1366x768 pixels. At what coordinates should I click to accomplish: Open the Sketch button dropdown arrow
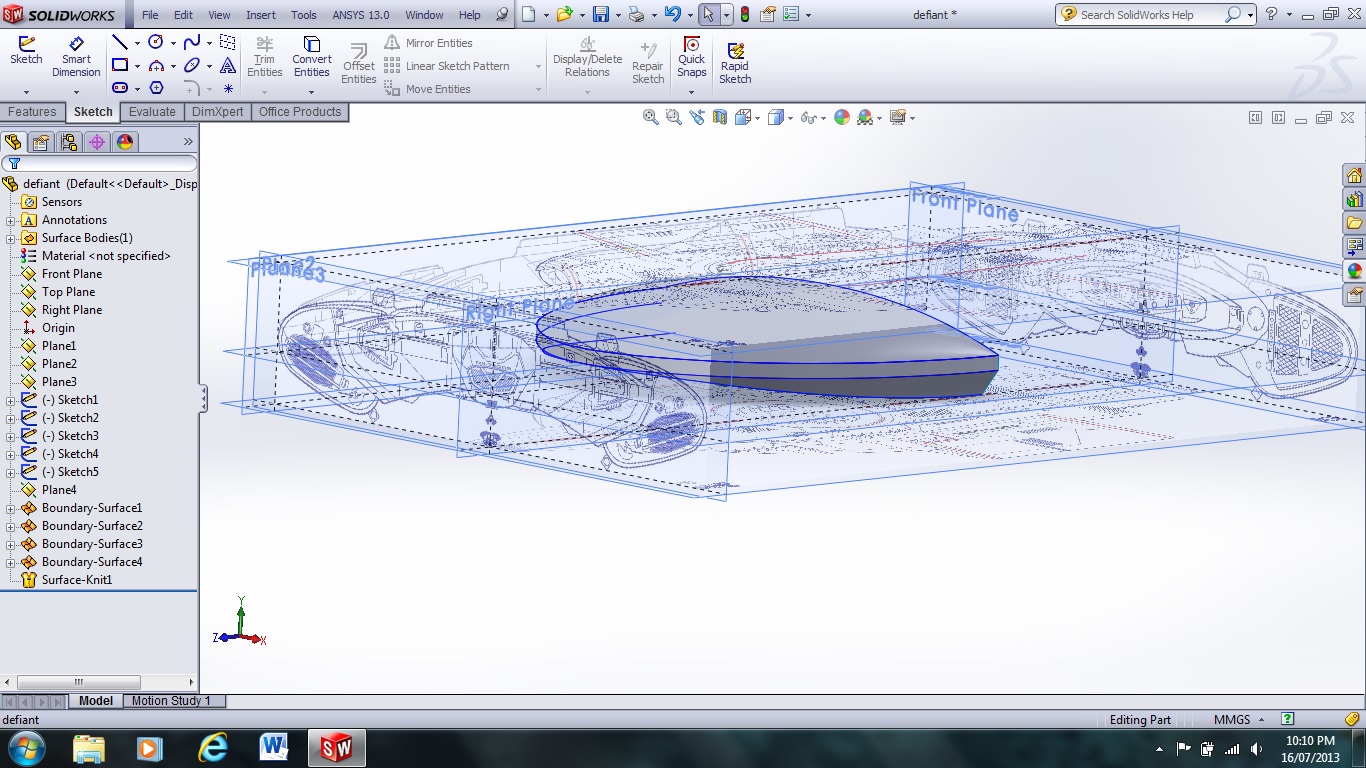26,91
